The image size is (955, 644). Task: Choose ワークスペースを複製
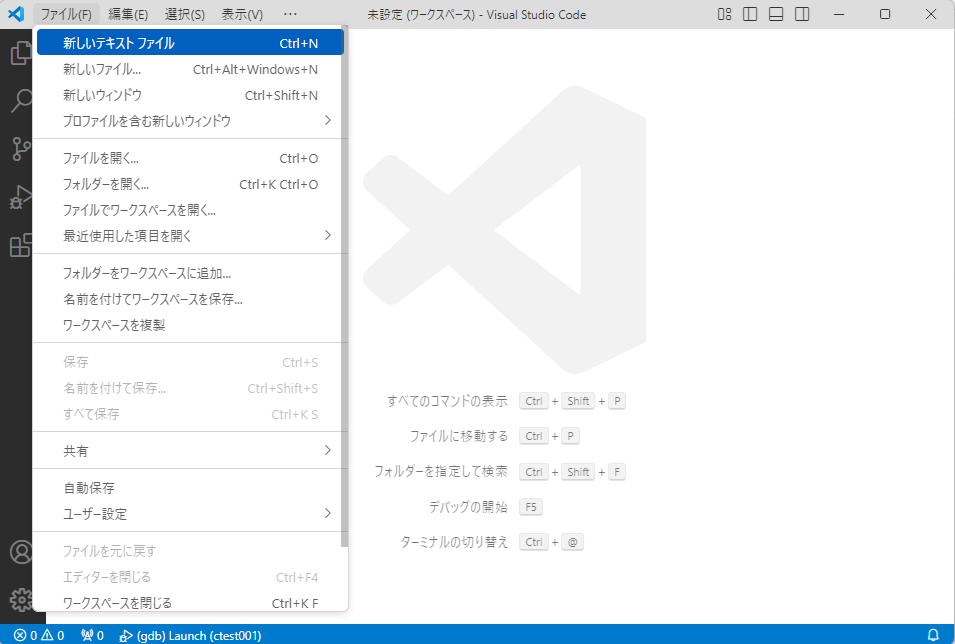pyautogui.click(x=190, y=325)
